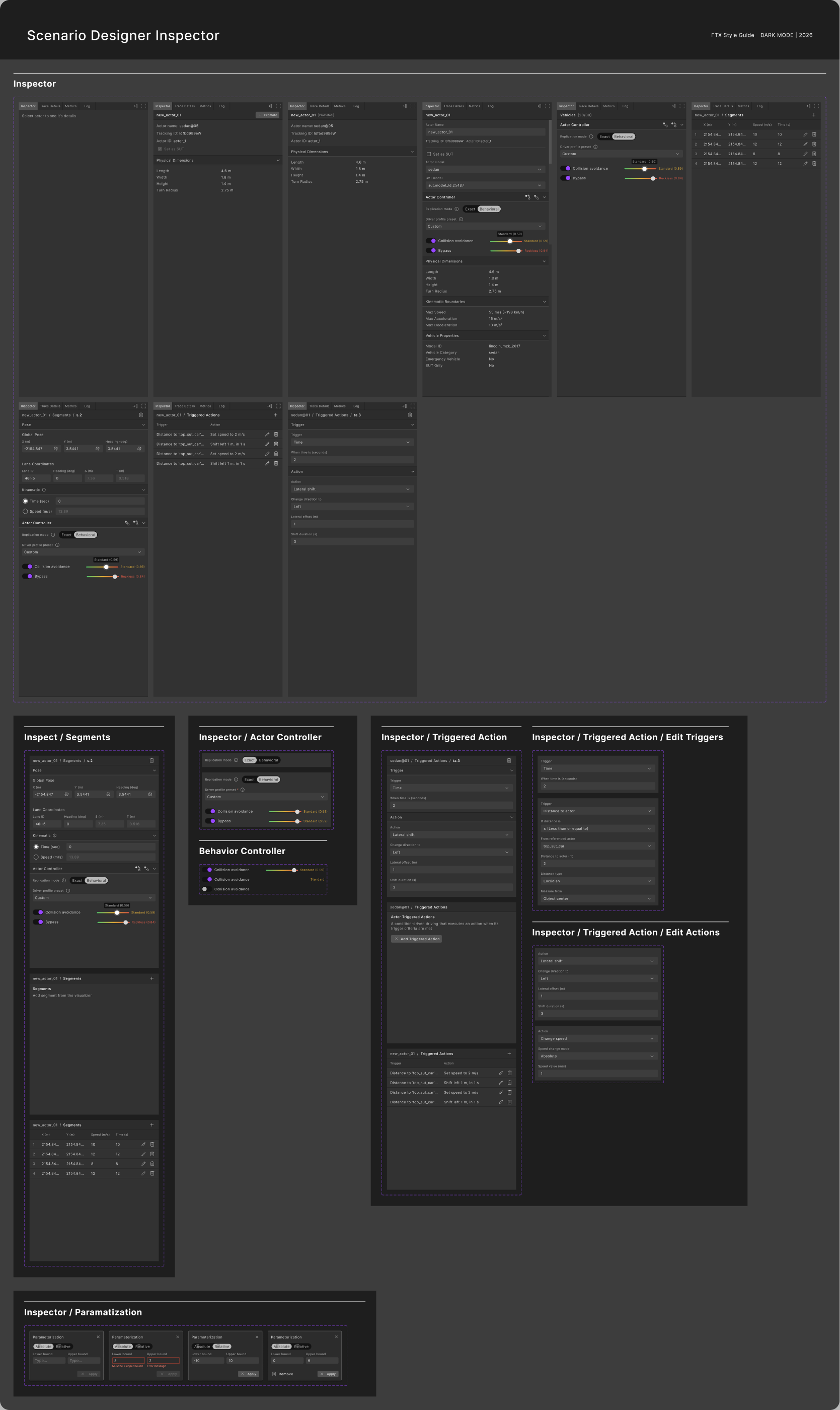Open Trace Details tab above the Promoted badge
The width and height of the screenshot is (840, 1410).
click(x=319, y=106)
